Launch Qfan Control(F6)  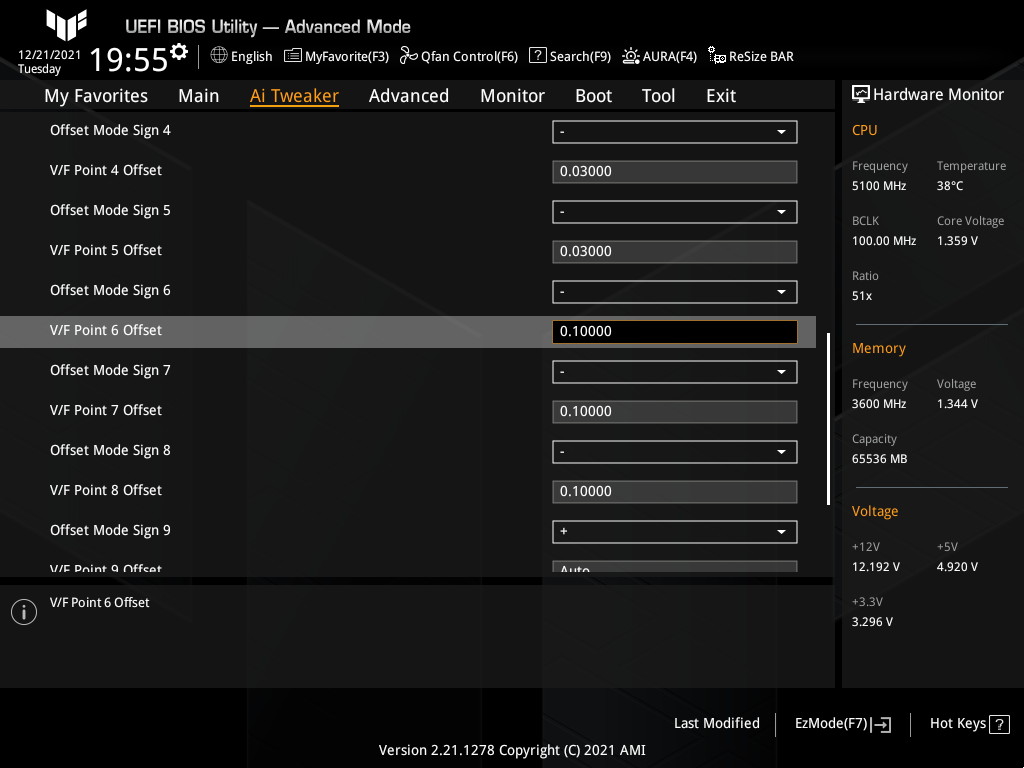(x=470, y=57)
